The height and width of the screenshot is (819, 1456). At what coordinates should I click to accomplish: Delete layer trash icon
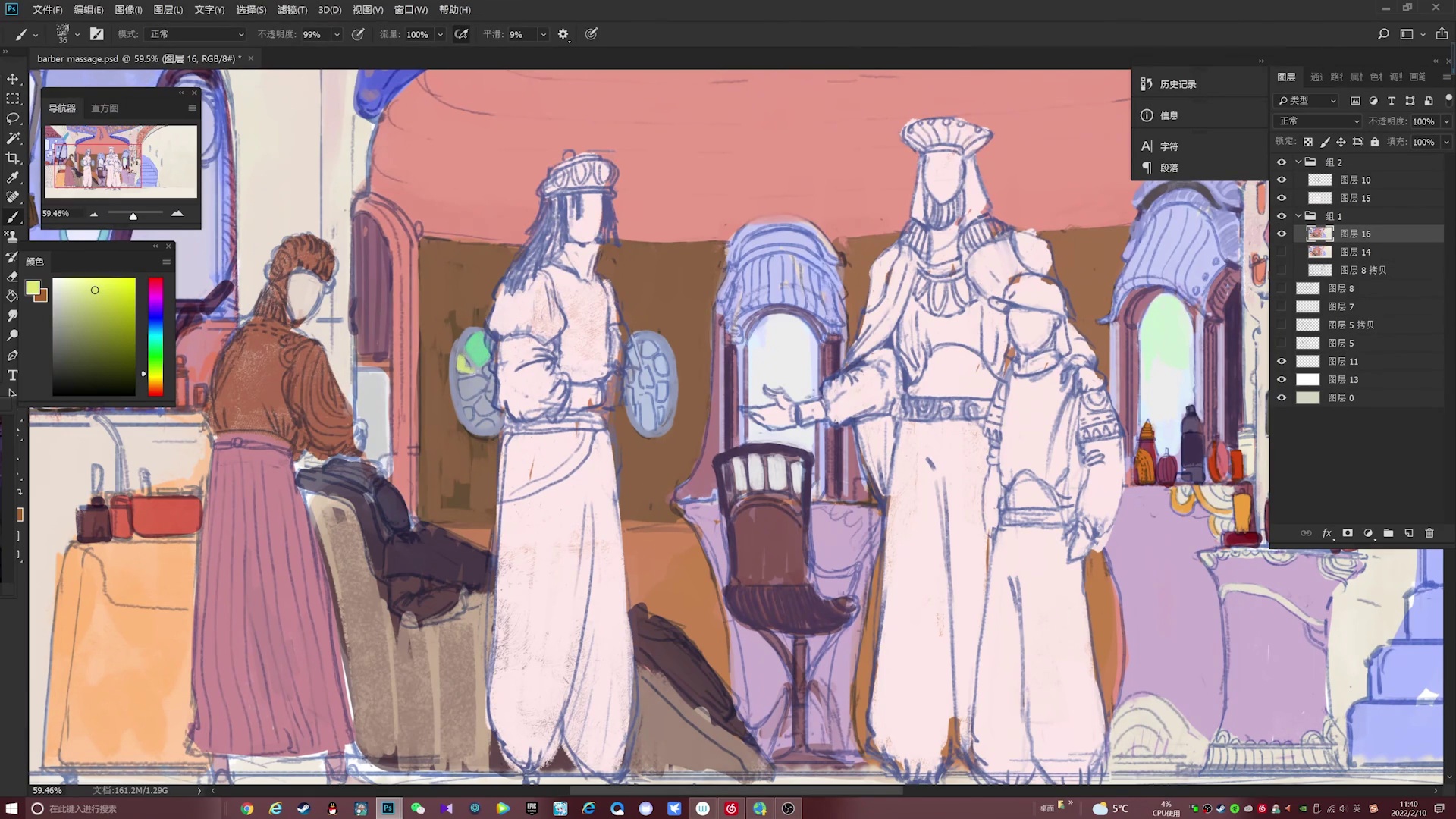[1429, 533]
